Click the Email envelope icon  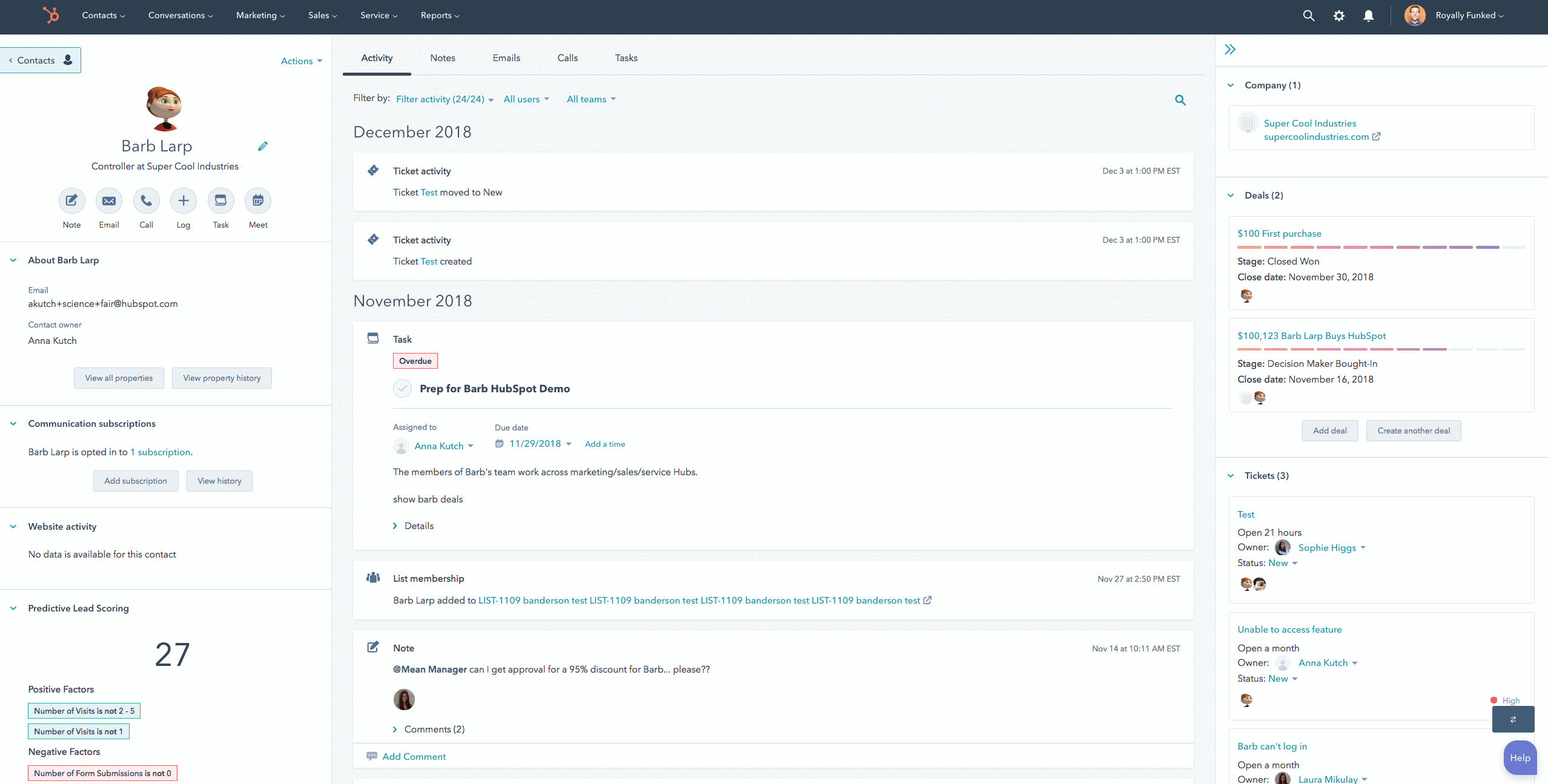pos(109,201)
